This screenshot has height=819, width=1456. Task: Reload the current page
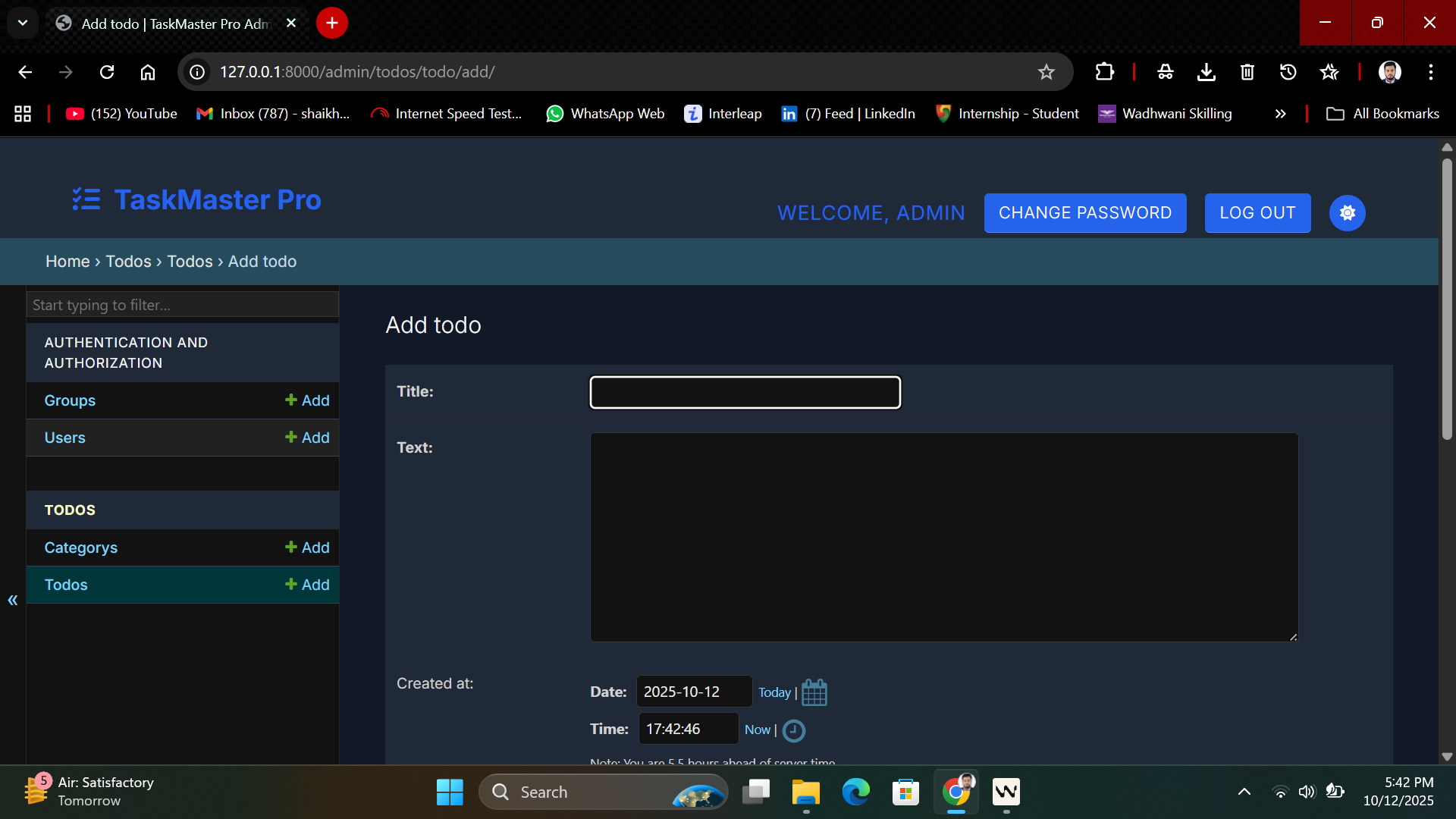107,72
